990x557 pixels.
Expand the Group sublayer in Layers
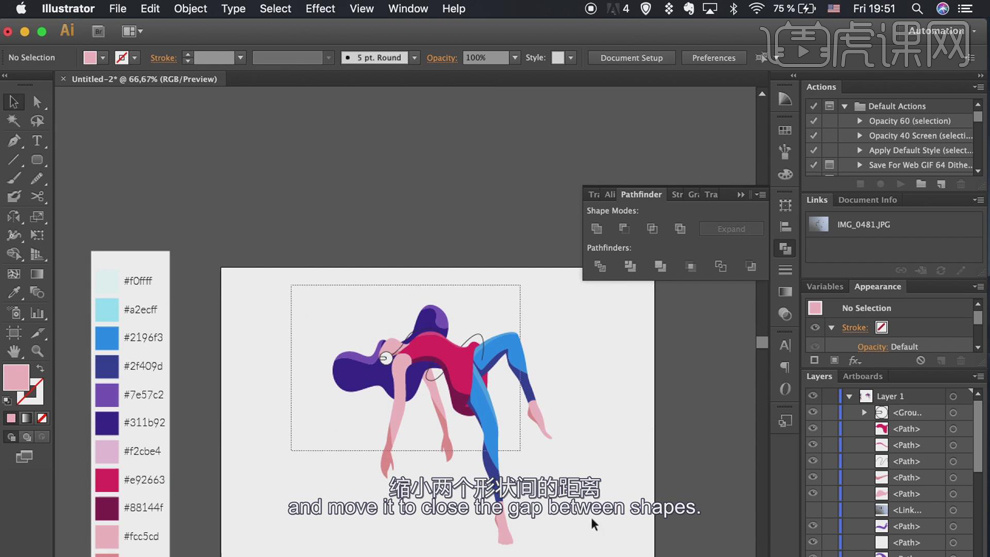pos(864,412)
